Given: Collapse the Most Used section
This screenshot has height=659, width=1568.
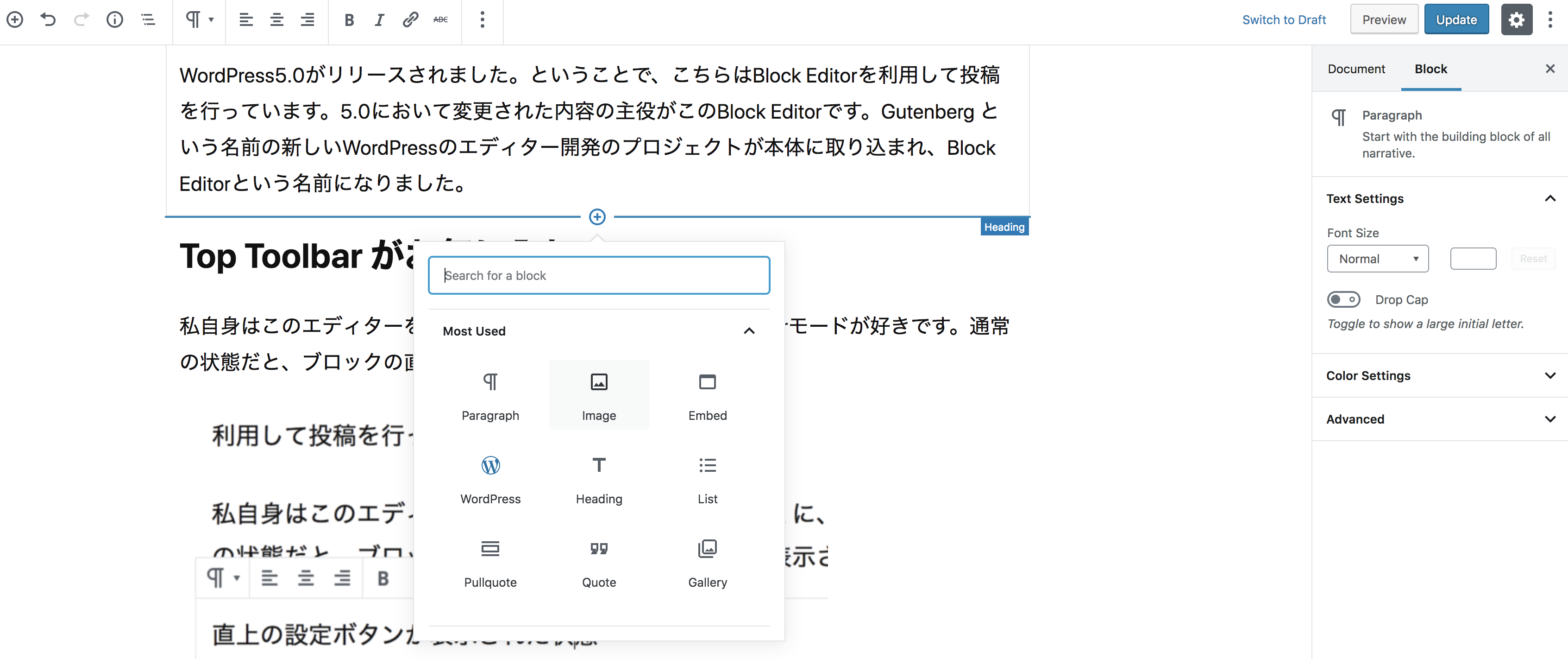Looking at the screenshot, I should click(x=599, y=331).
